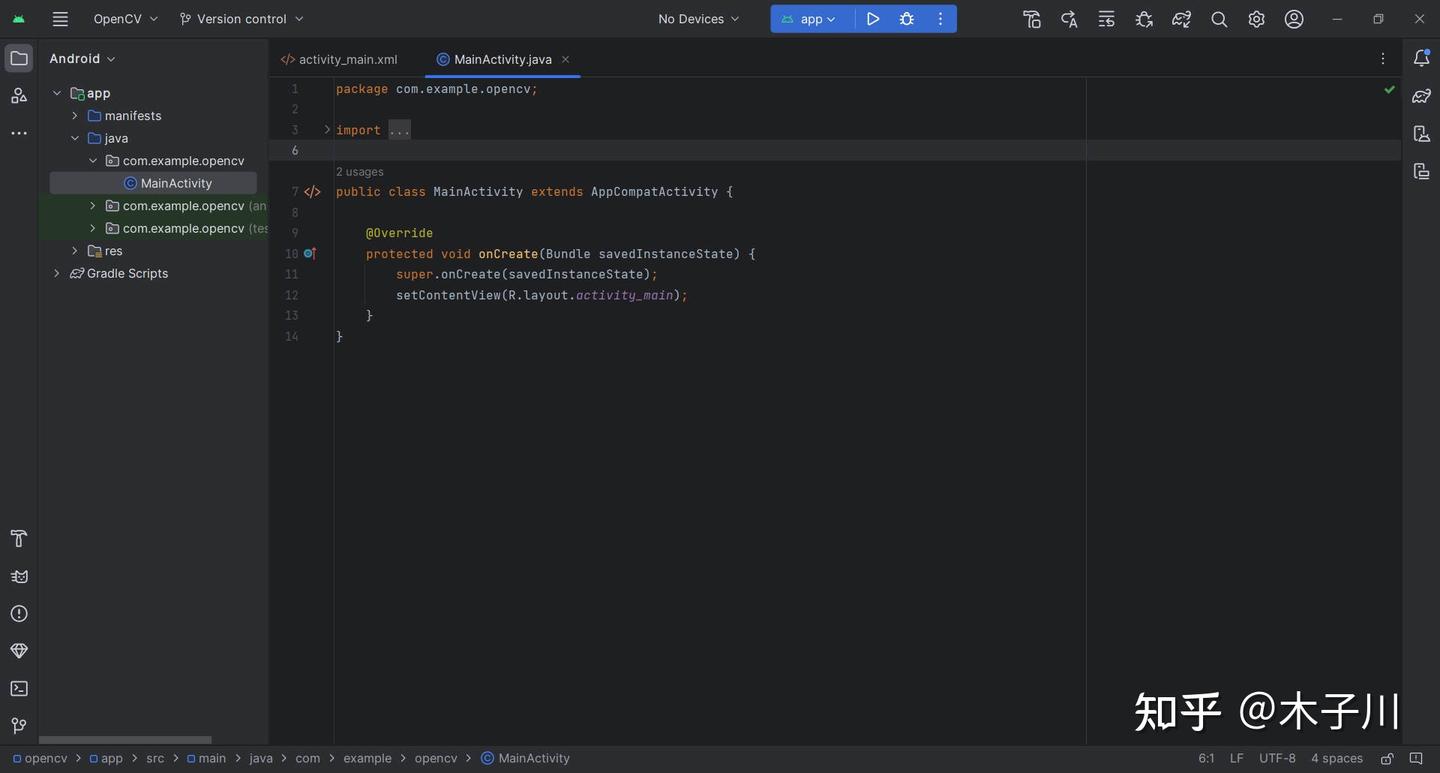Start debugging with the bug button

tap(905, 18)
